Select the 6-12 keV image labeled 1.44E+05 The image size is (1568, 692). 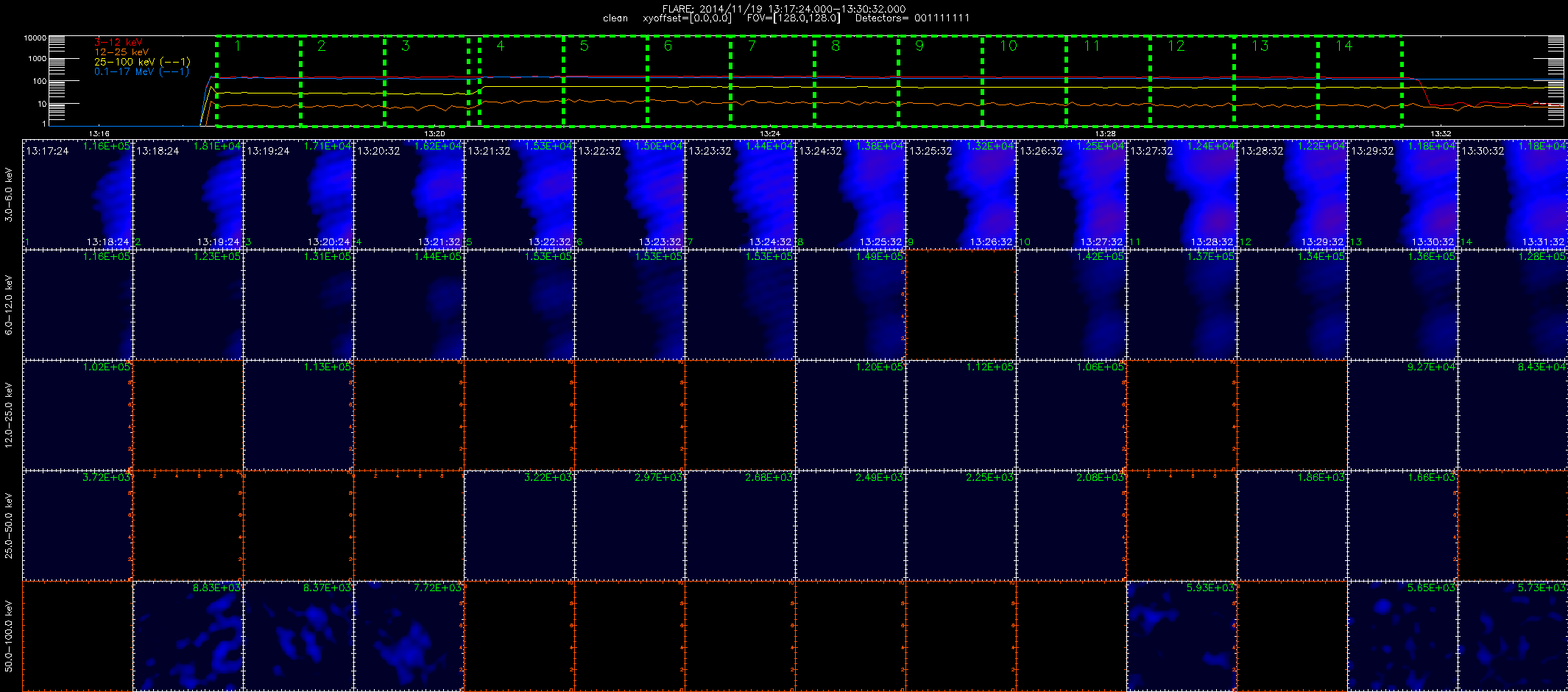click(x=409, y=305)
